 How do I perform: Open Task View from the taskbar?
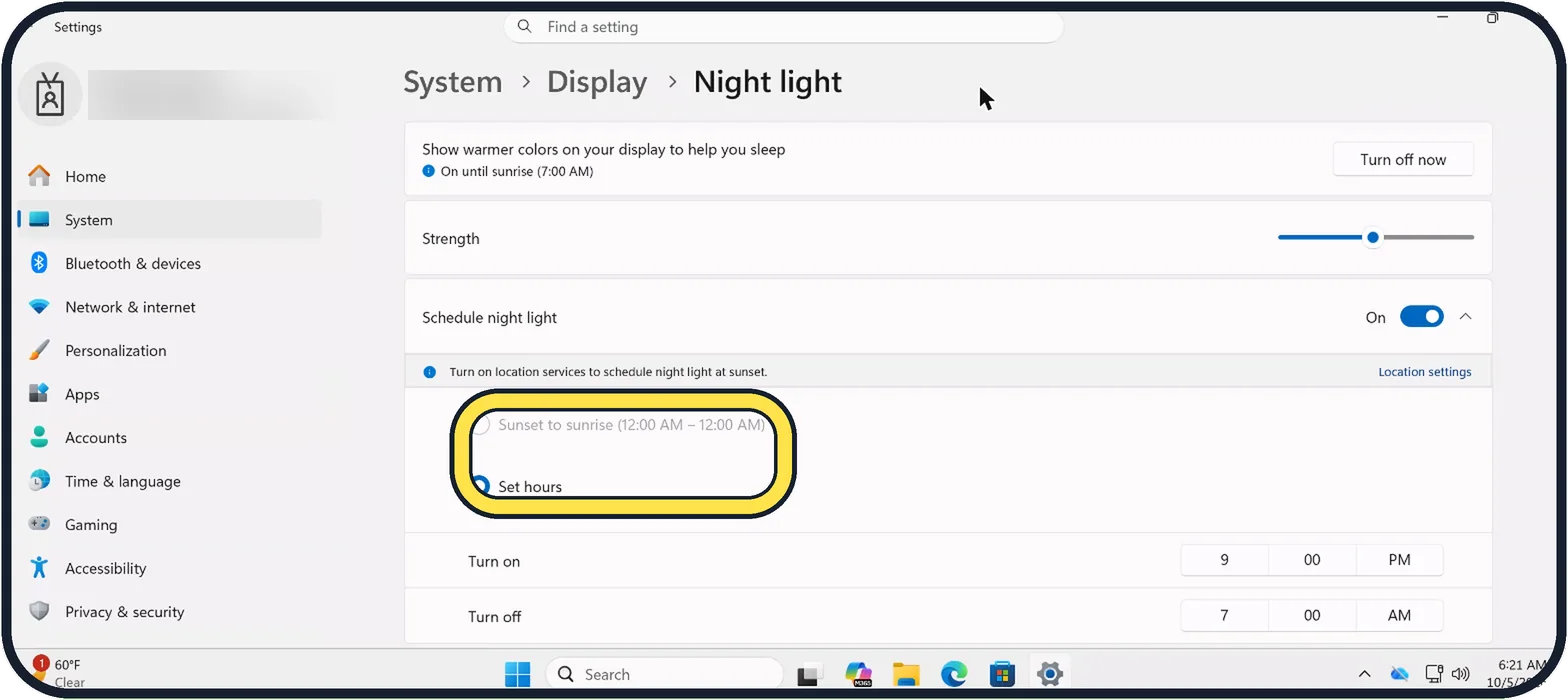click(809, 674)
